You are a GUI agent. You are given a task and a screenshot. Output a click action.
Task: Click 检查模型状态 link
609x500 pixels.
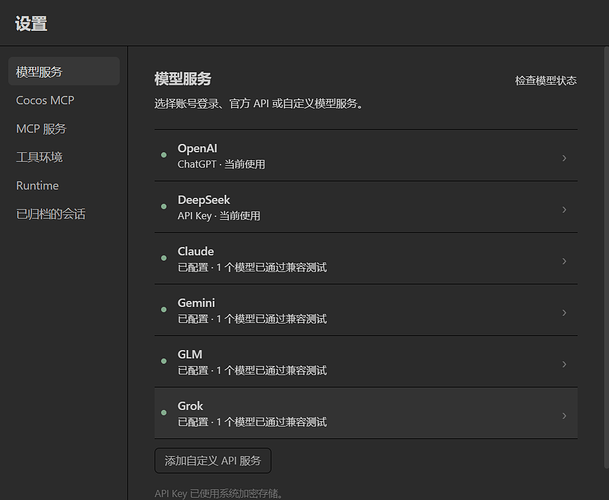pyautogui.click(x=546, y=81)
